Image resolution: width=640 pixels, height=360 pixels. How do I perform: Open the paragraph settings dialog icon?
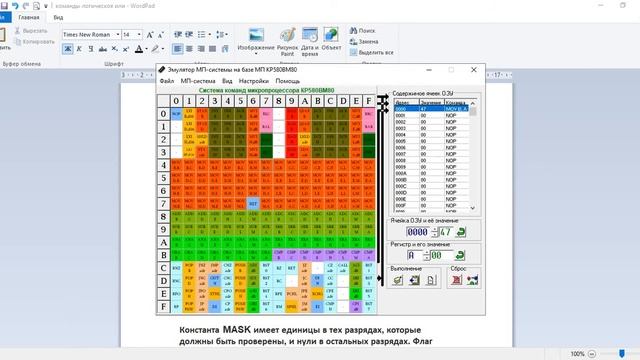(224, 49)
